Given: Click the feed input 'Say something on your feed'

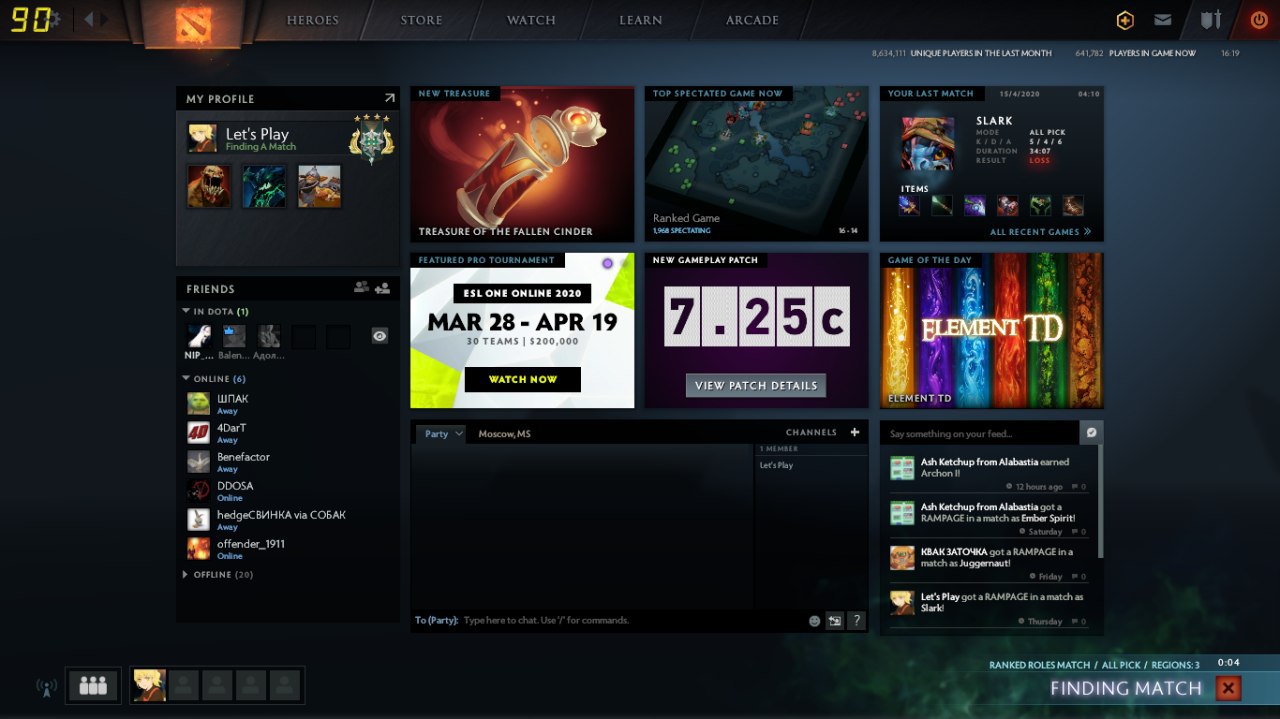Looking at the screenshot, I should (x=979, y=433).
